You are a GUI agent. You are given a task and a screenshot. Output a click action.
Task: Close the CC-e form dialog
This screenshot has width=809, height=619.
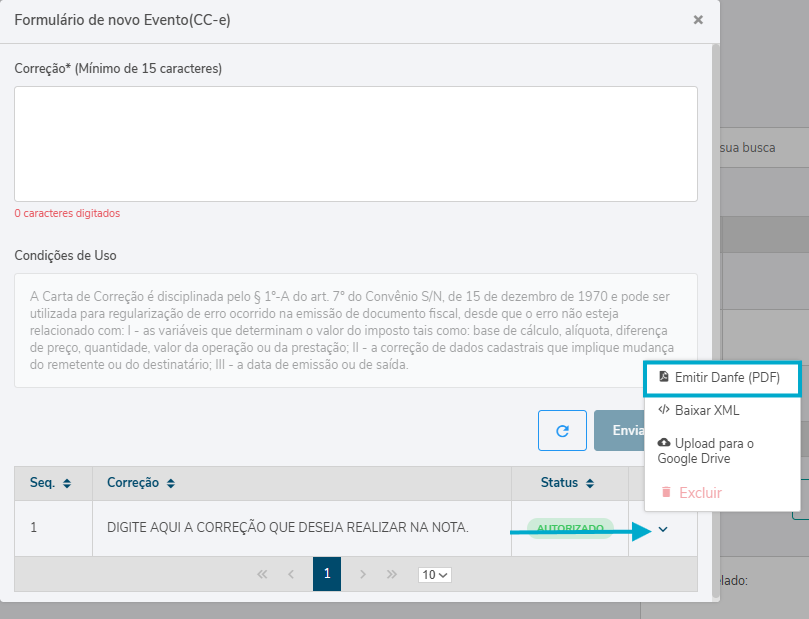[x=698, y=19]
